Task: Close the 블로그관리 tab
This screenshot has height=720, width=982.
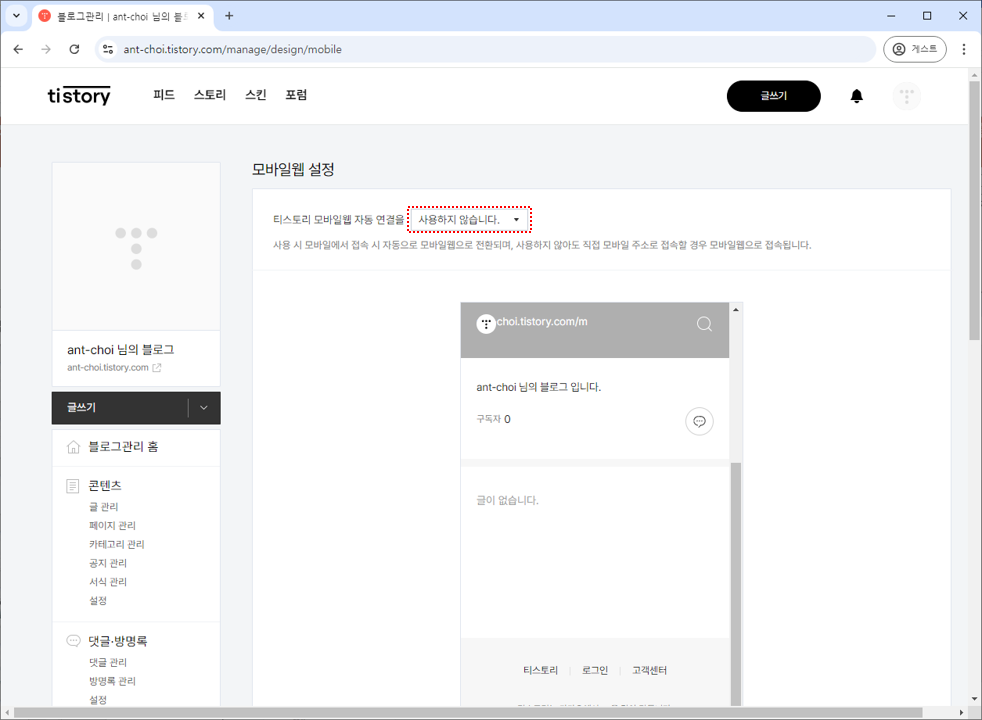Action: (201, 16)
